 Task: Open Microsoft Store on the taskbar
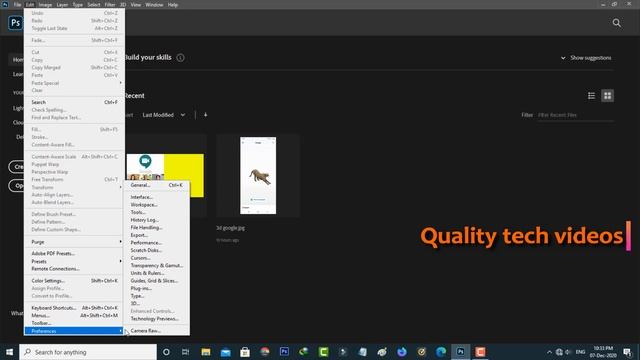coord(245,352)
